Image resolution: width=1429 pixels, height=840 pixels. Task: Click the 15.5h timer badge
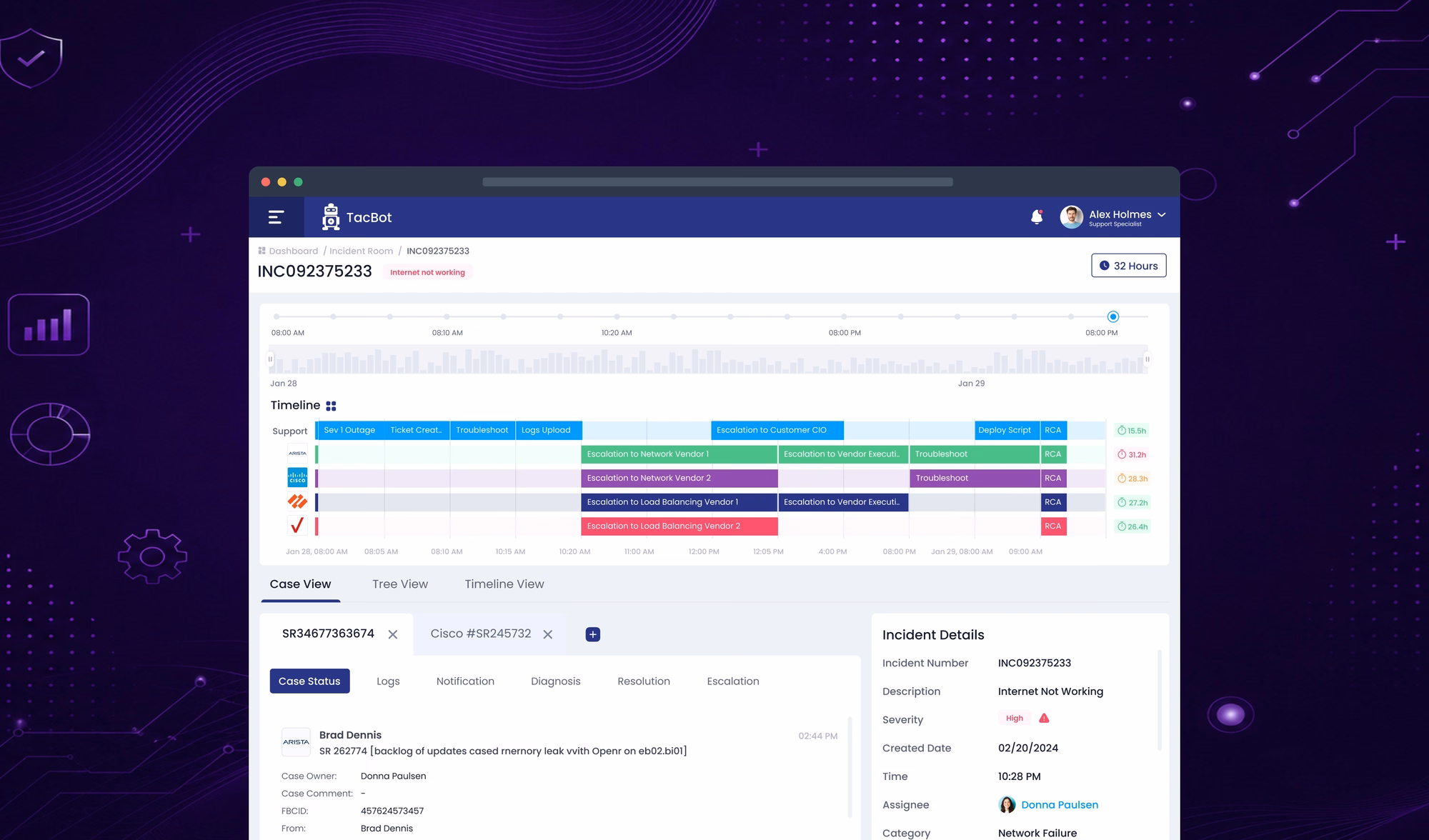click(x=1132, y=431)
